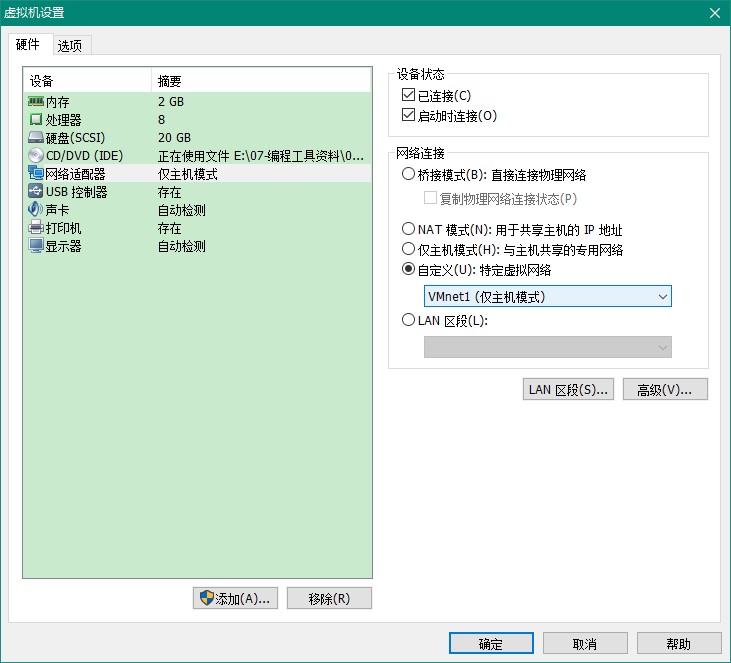Switch to the 选项 tab
731x663 pixels.
70,45
